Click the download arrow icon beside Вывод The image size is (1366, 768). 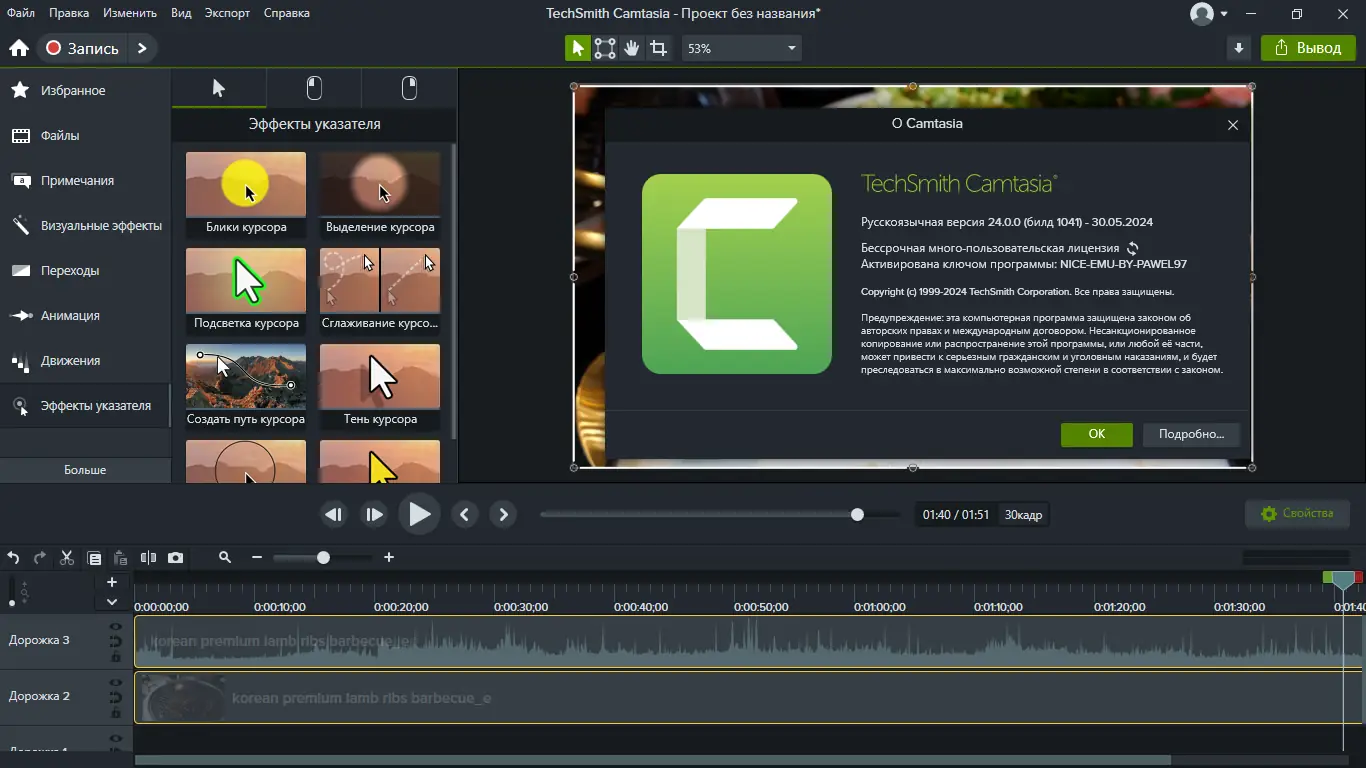click(1239, 48)
